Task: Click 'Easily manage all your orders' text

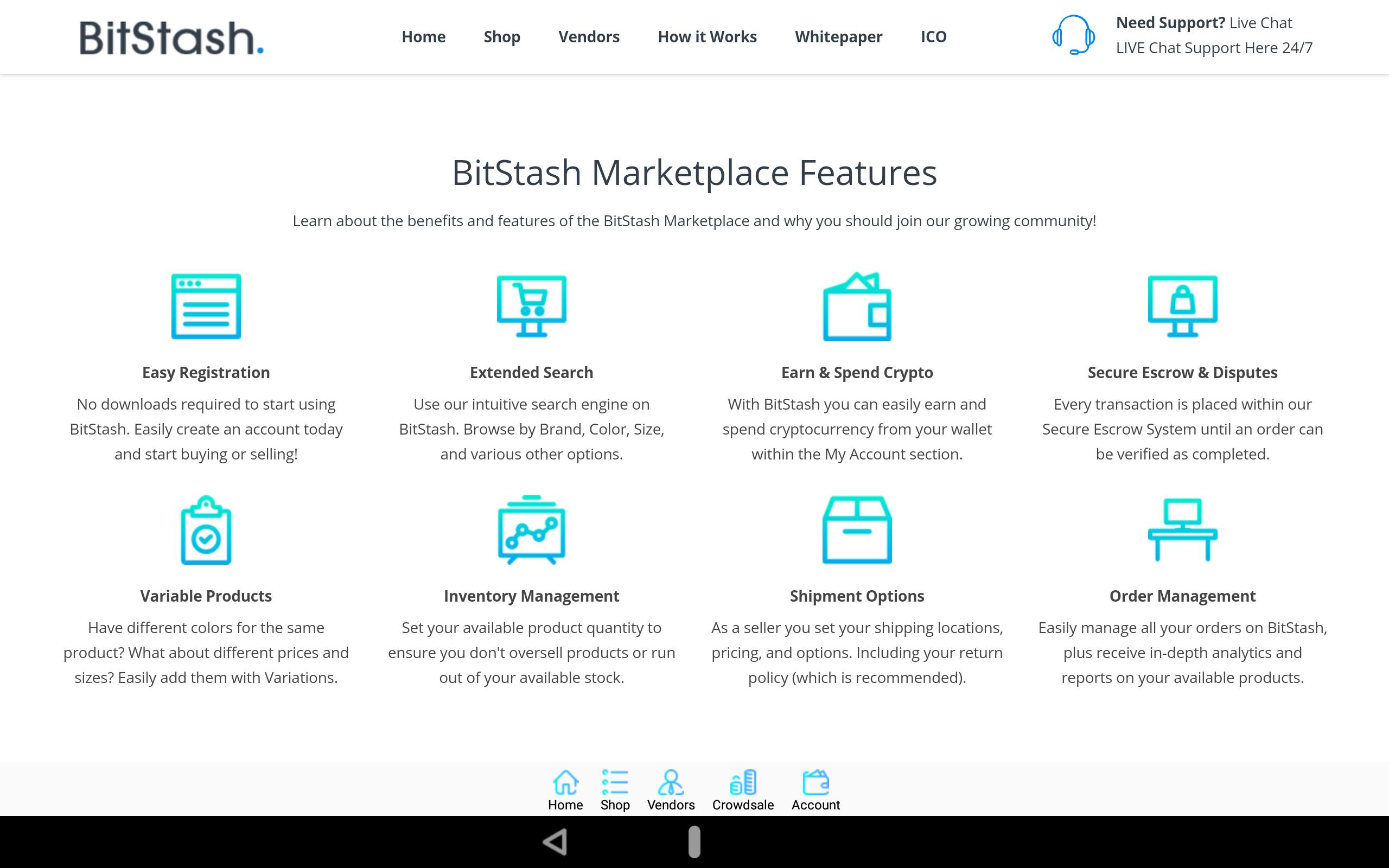Action: [1182, 652]
